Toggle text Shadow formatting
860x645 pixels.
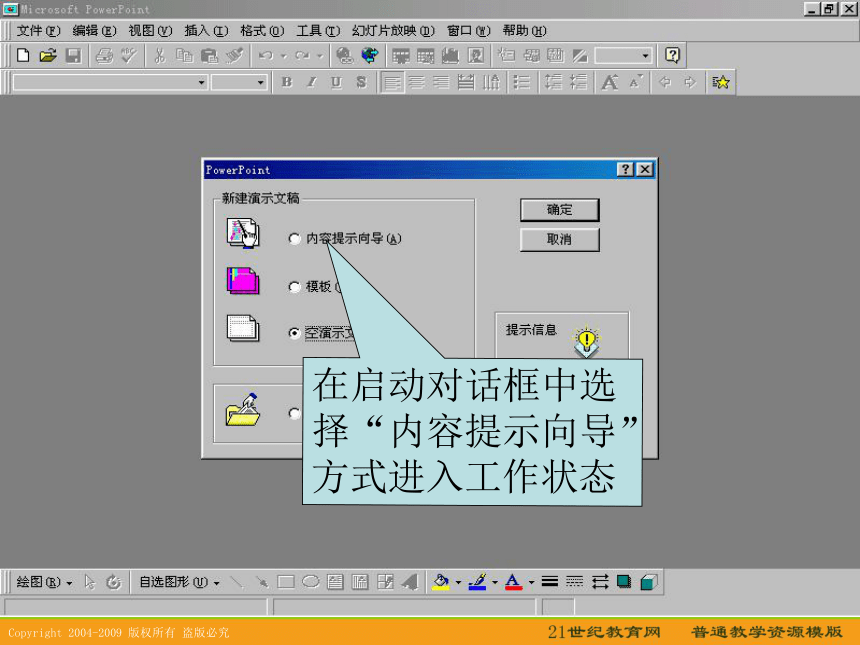[x=361, y=82]
